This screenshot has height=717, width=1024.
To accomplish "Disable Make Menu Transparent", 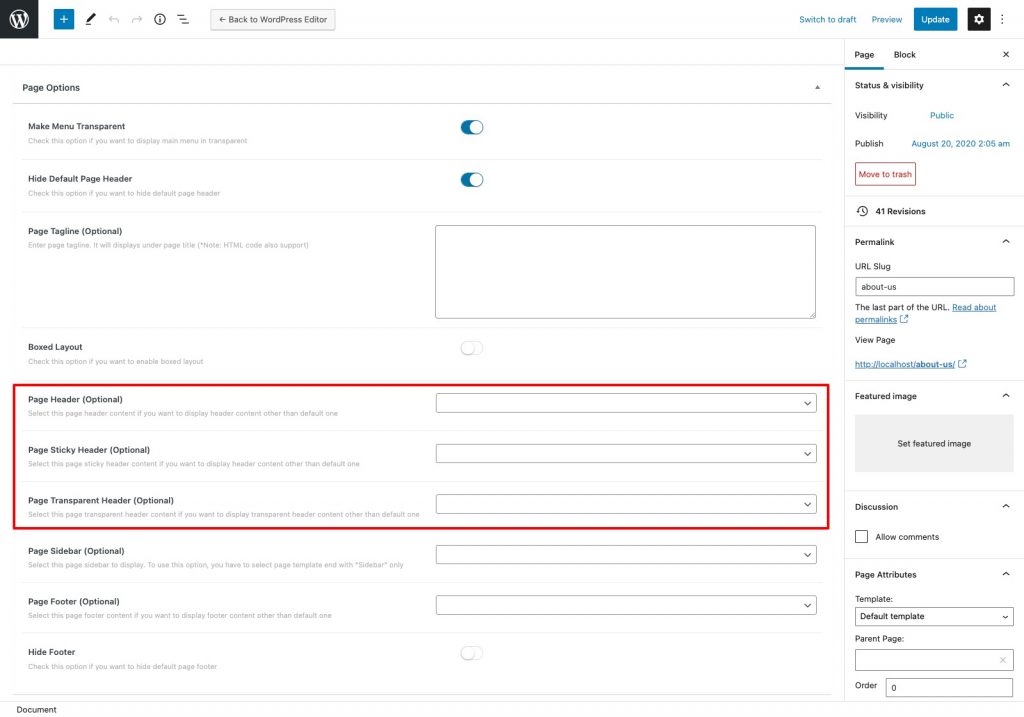I will coord(471,127).
